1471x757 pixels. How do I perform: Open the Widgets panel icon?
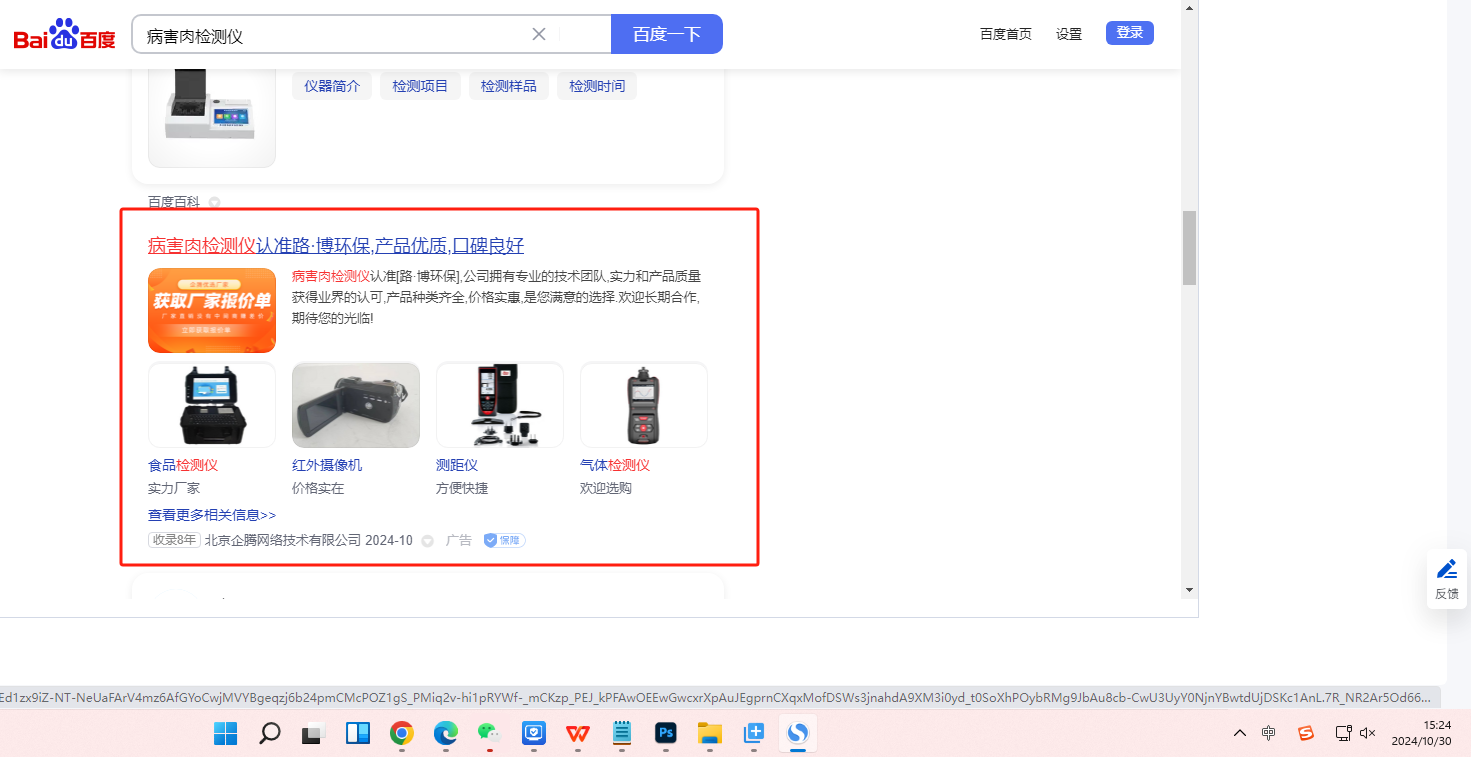tap(358, 734)
